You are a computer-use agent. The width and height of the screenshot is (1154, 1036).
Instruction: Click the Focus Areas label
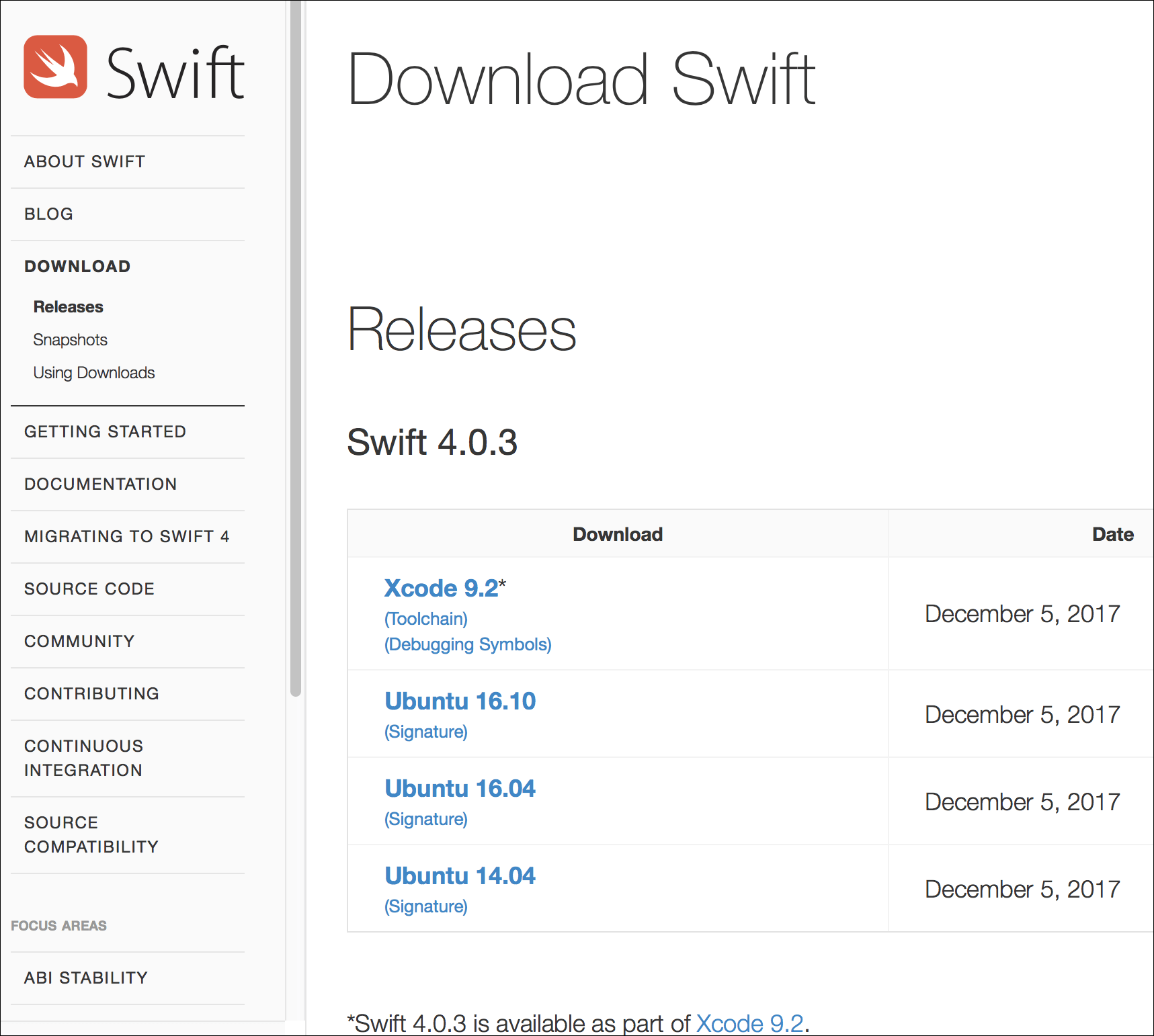tap(58, 926)
